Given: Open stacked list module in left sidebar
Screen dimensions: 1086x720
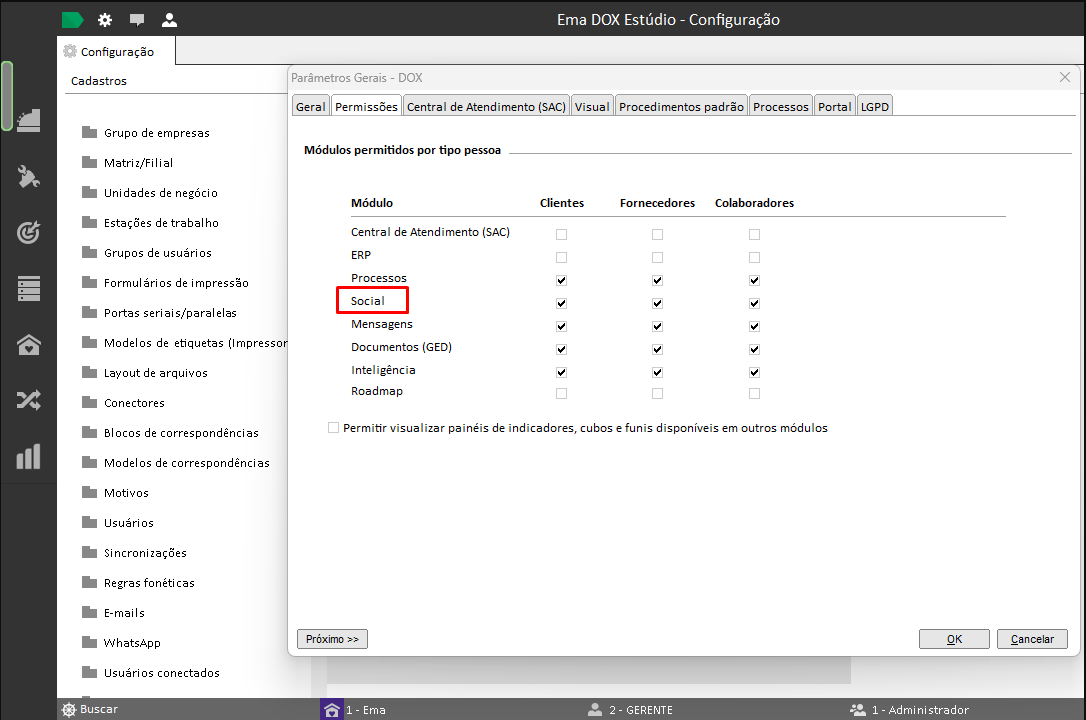Looking at the screenshot, I should [x=28, y=288].
